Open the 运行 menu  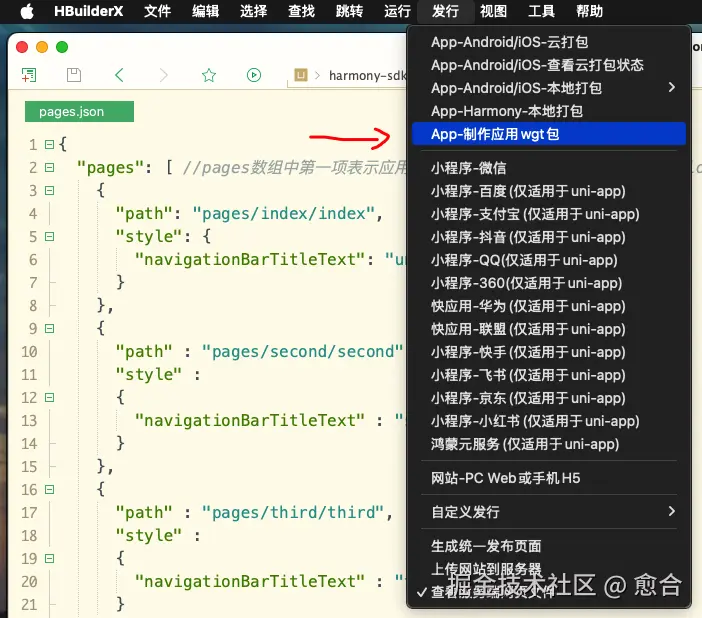[x=397, y=11]
